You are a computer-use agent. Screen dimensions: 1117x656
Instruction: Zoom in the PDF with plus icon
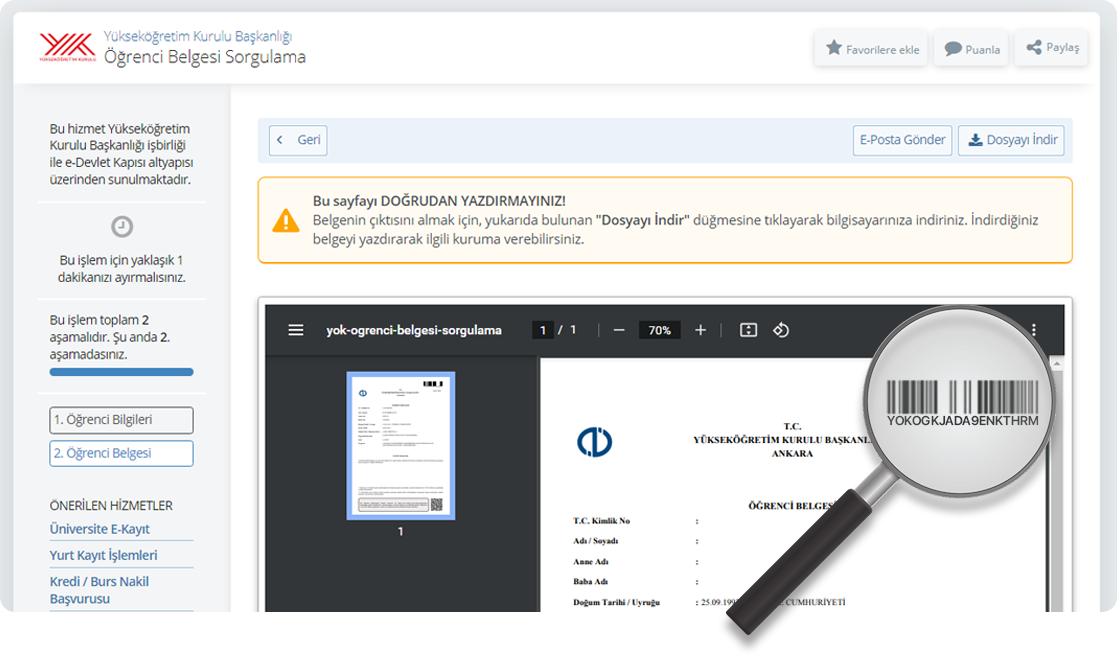700,330
